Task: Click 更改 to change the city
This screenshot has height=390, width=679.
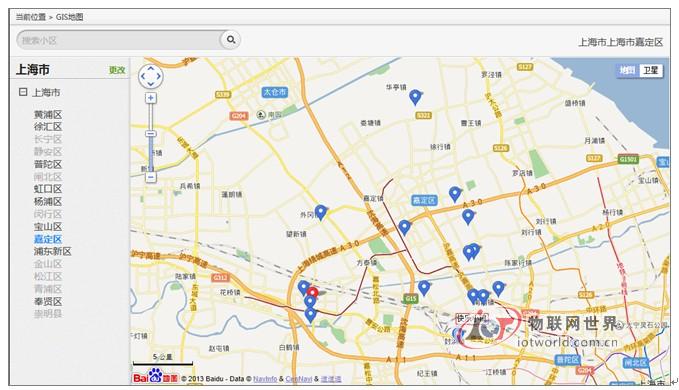Action: point(117,70)
